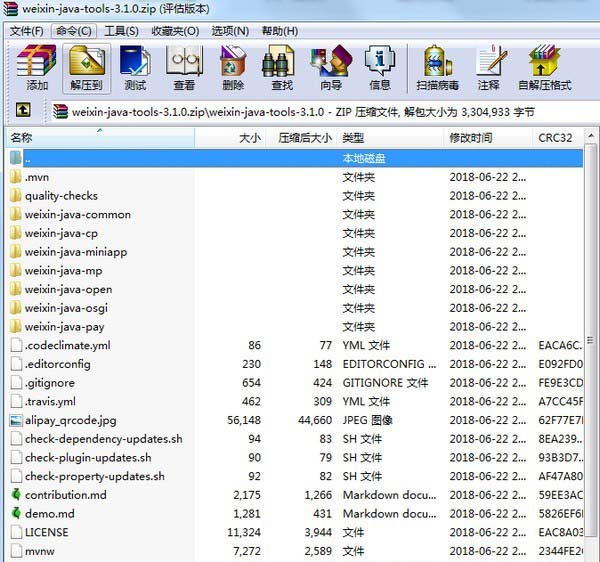Open the 收藏夹(O) menu
Screen dimensions: 600x562
175,31
